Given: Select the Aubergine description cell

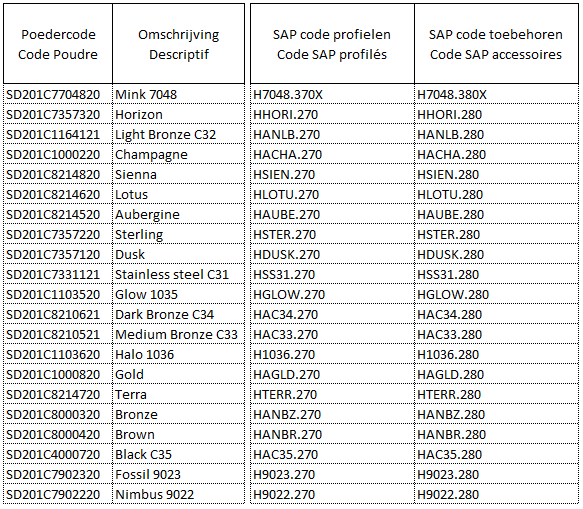Looking at the screenshot, I should [x=178, y=215].
